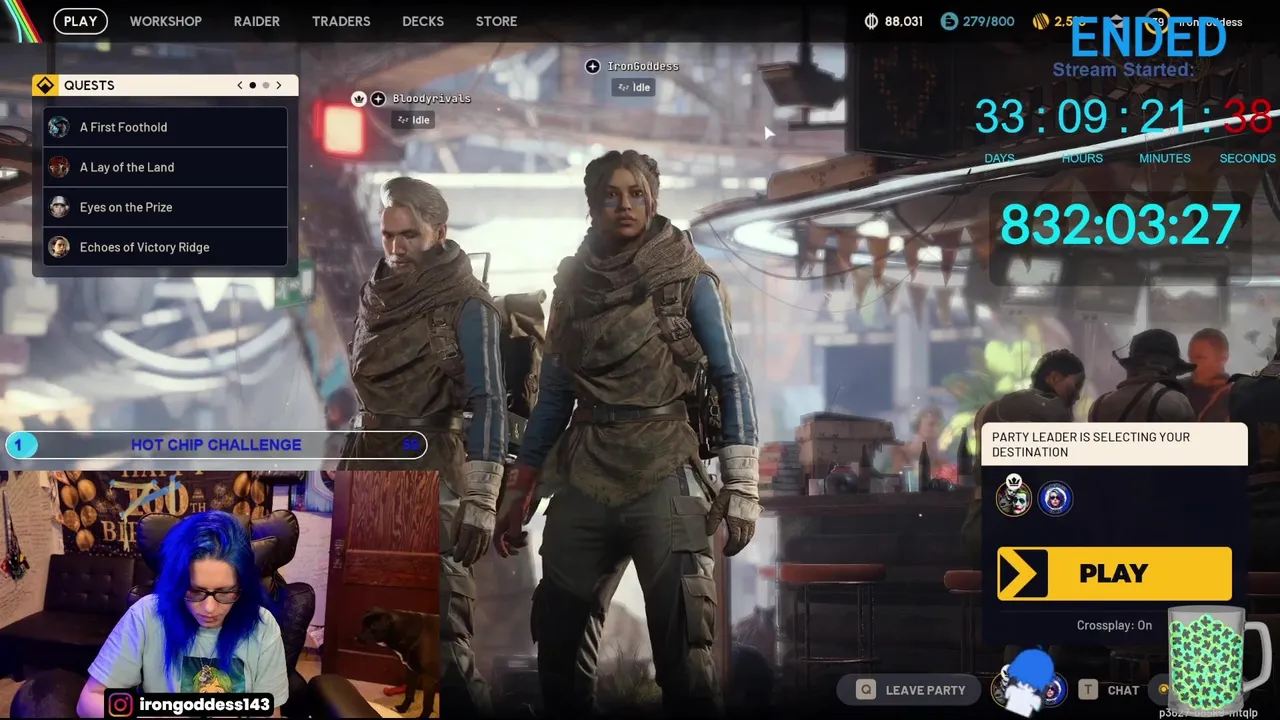Select the Bloodyrivals player name tag
Viewport: 1280px width, 720px height.
pos(431,98)
